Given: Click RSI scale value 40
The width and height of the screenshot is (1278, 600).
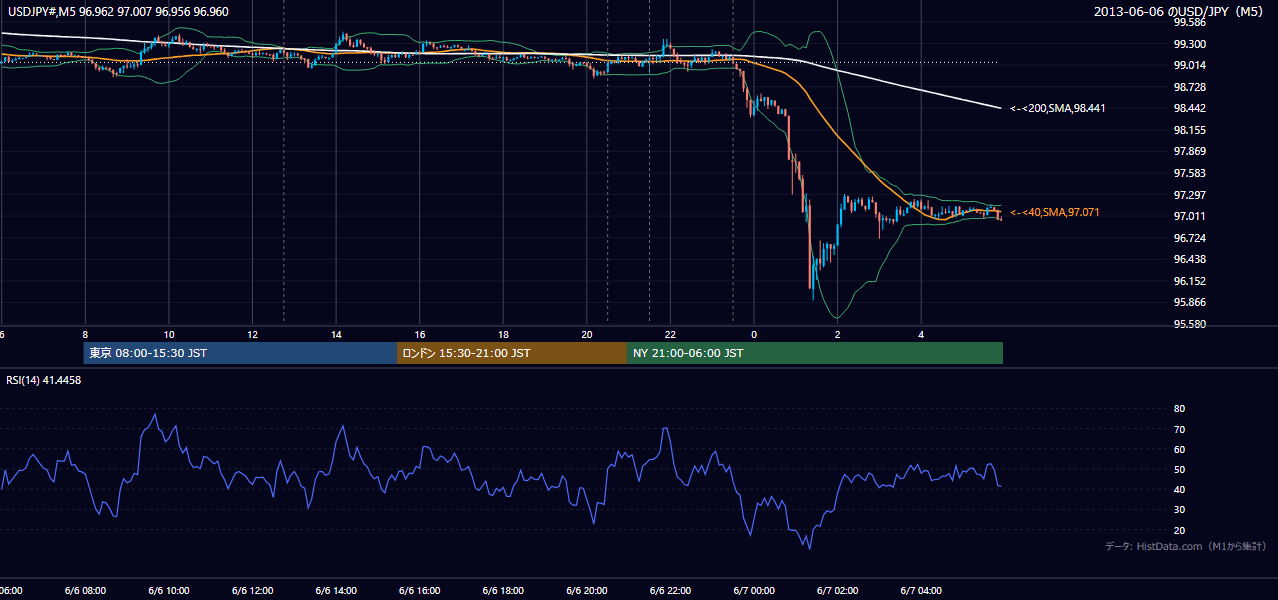Looking at the screenshot, I should tap(1179, 490).
